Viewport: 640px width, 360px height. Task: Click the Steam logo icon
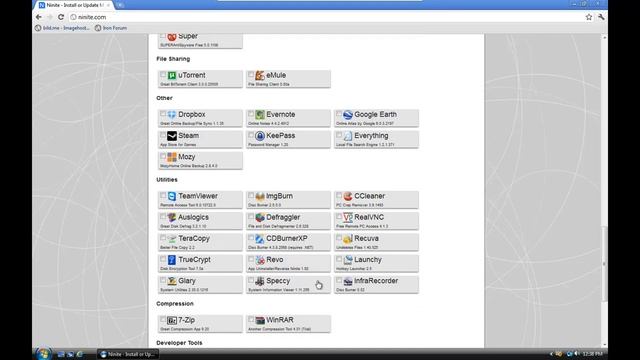172,136
